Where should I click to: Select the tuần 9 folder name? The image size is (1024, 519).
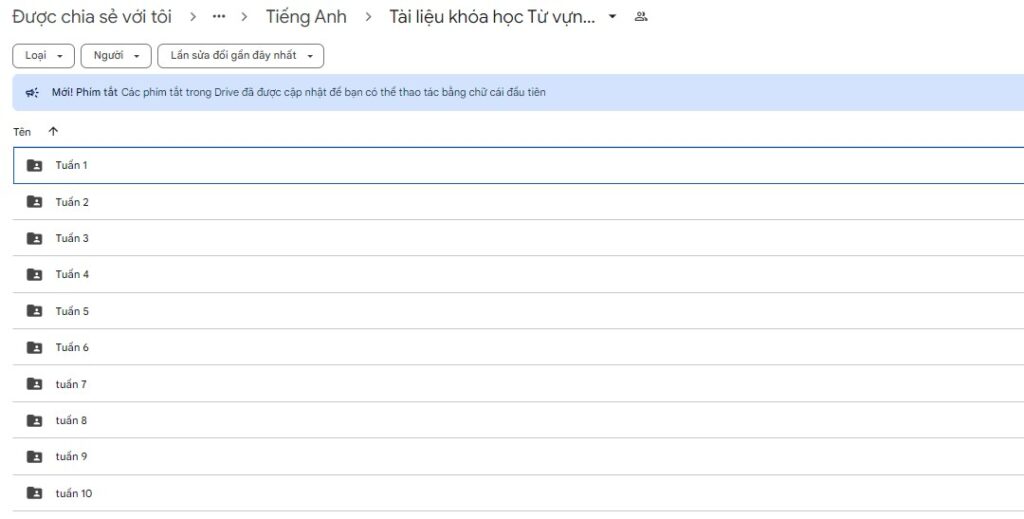[71, 456]
